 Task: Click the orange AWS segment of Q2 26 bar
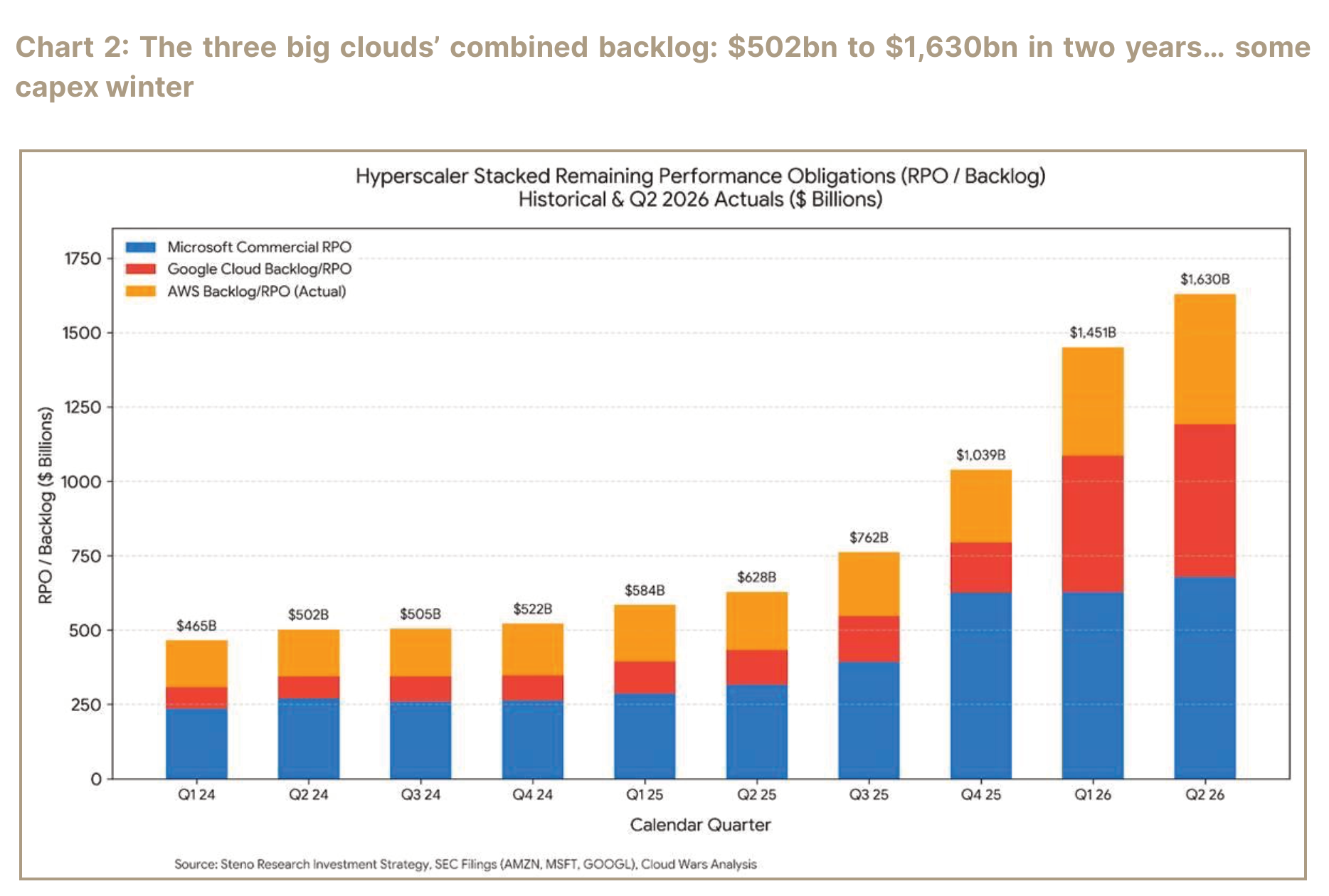point(1204,359)
